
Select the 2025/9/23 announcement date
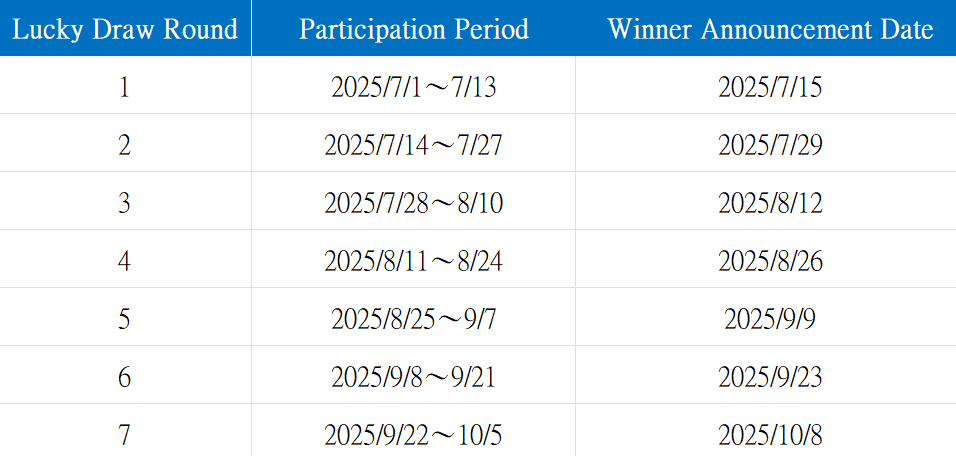[x=770, y=377]
